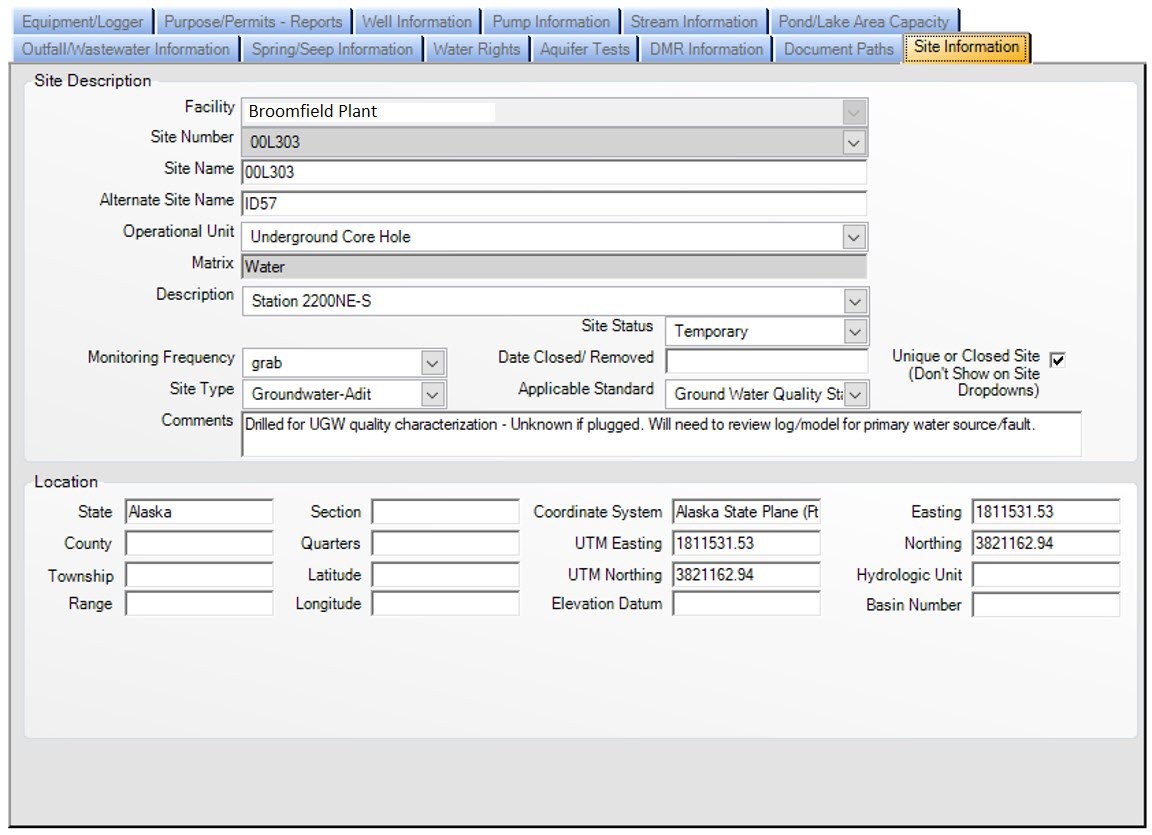Edit the Alternate Site Name field
Screen dimensions: 1152x835
pos(554,203)
